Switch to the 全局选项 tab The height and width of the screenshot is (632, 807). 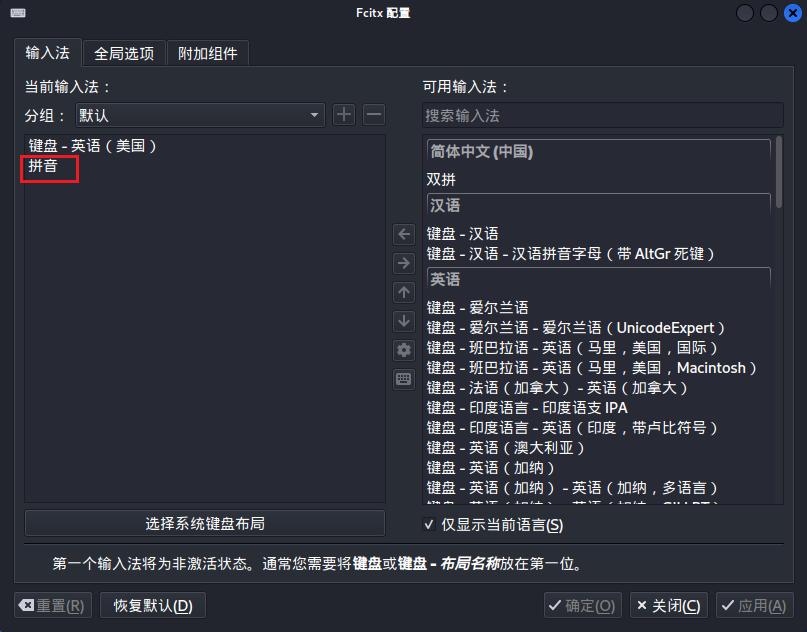(x=124, y=54)
